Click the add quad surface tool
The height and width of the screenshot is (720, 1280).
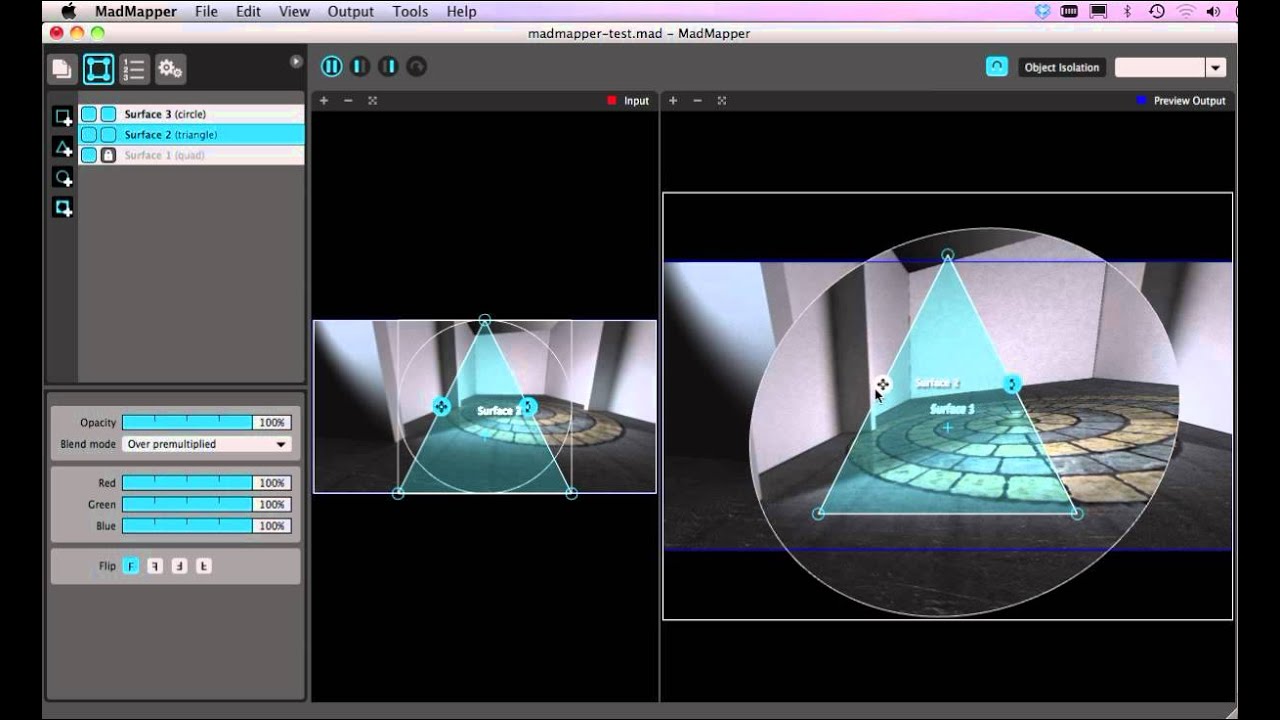pos(63,117)
